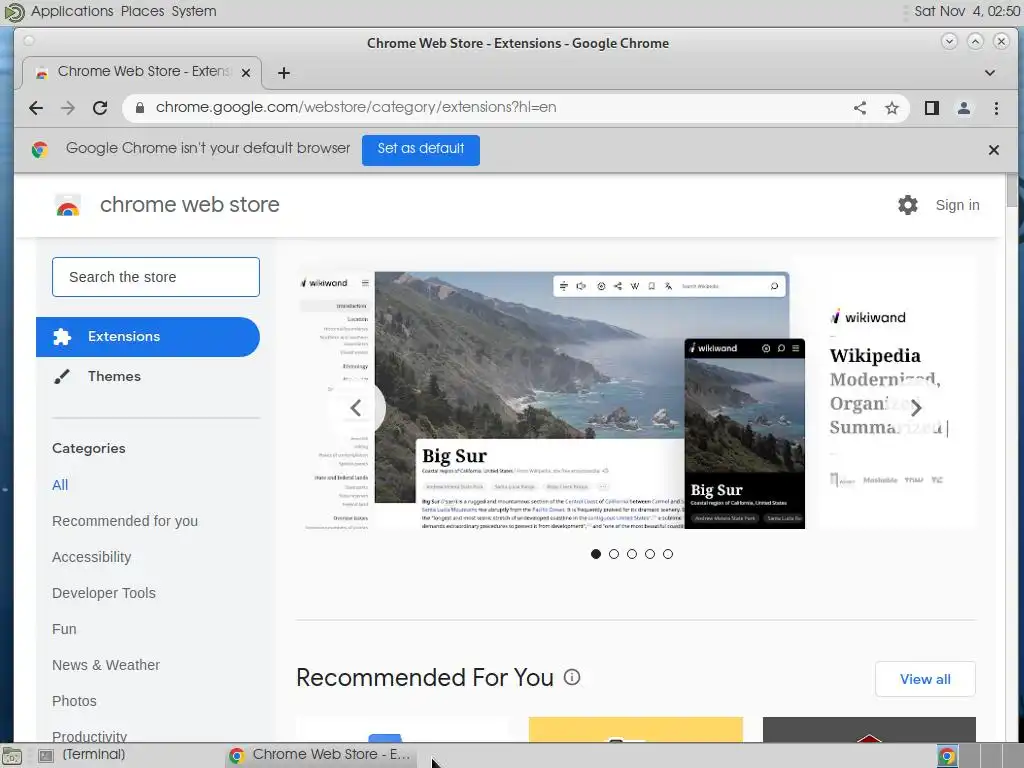Advance to the next carousel slide
1024x768 pixels.
pos(916,408)
